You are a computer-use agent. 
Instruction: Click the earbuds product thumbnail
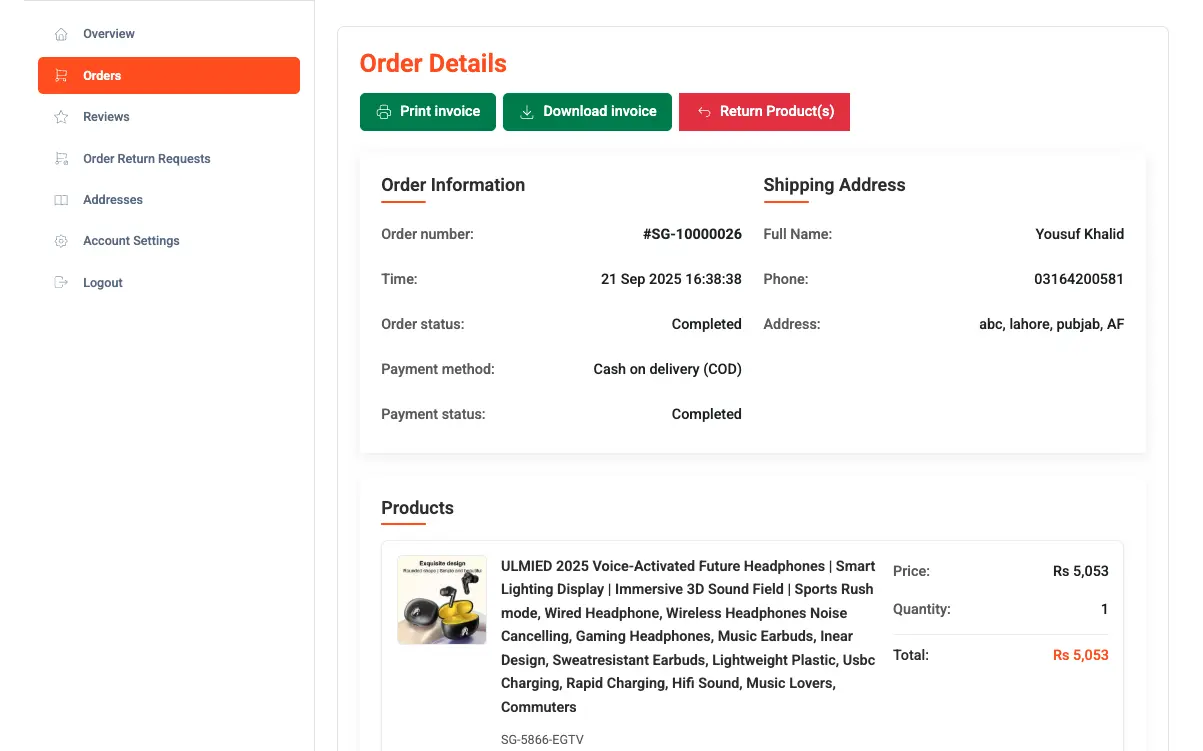442,600
